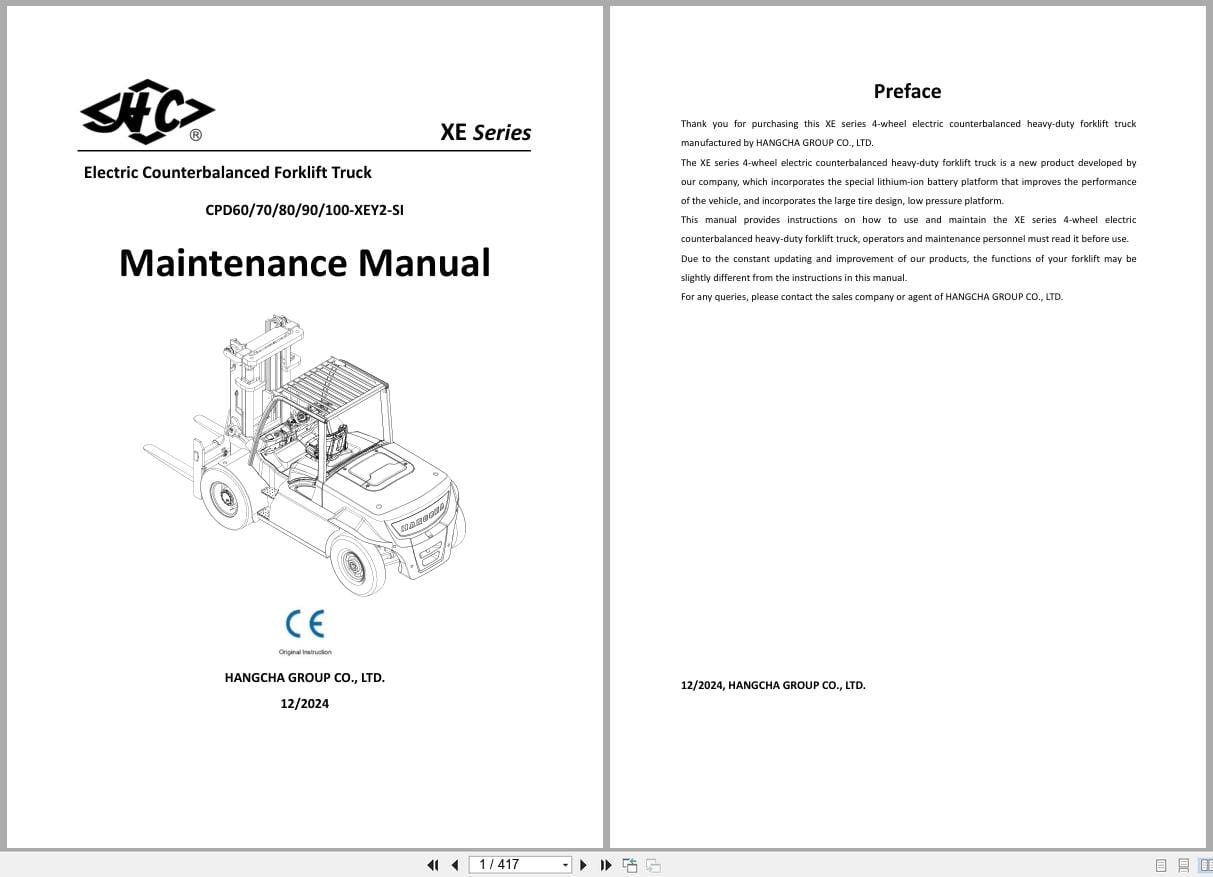Advance to the next page

click(x=583, y=864)
